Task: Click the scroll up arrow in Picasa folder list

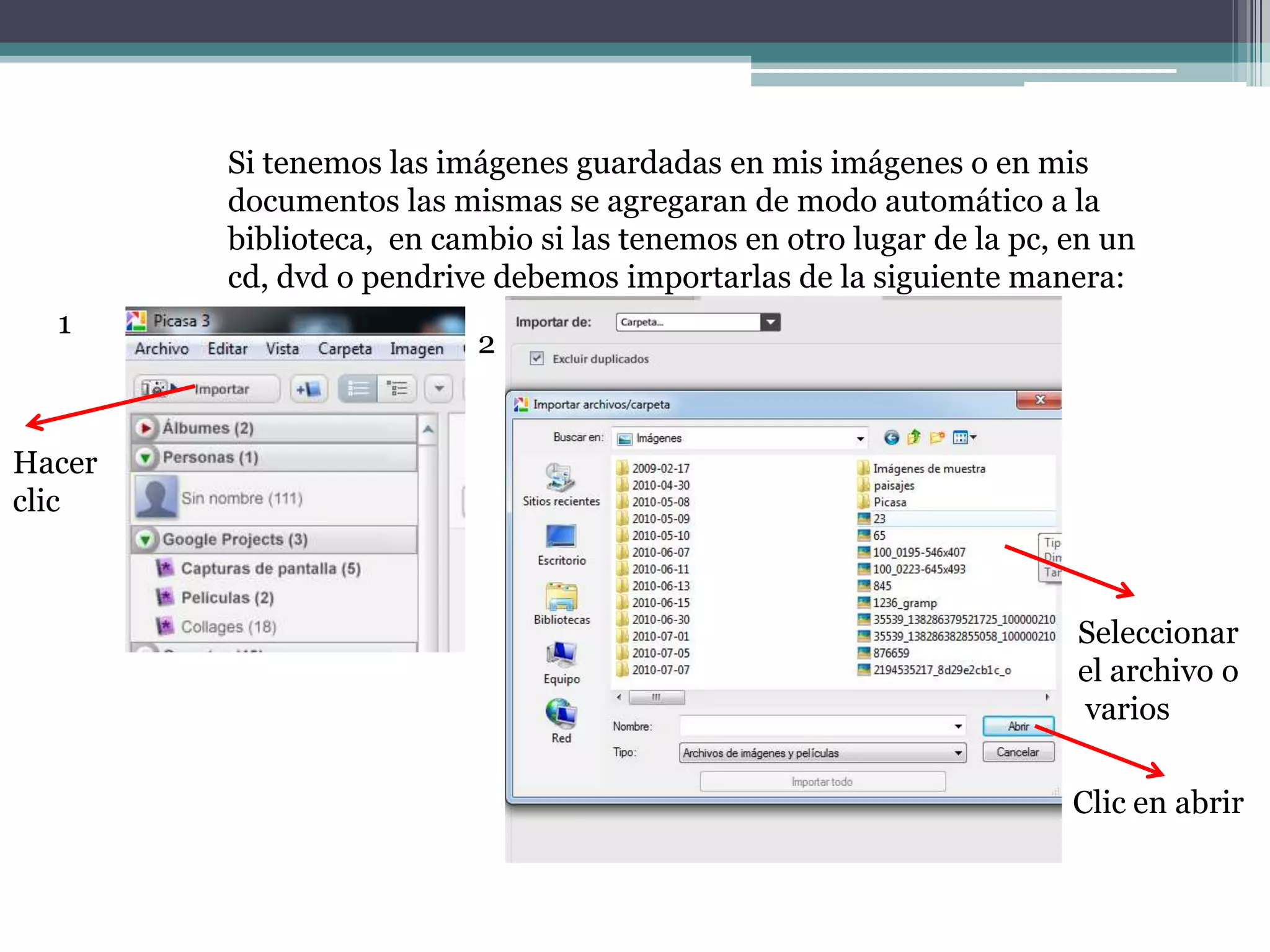Action: coord(428,429)
